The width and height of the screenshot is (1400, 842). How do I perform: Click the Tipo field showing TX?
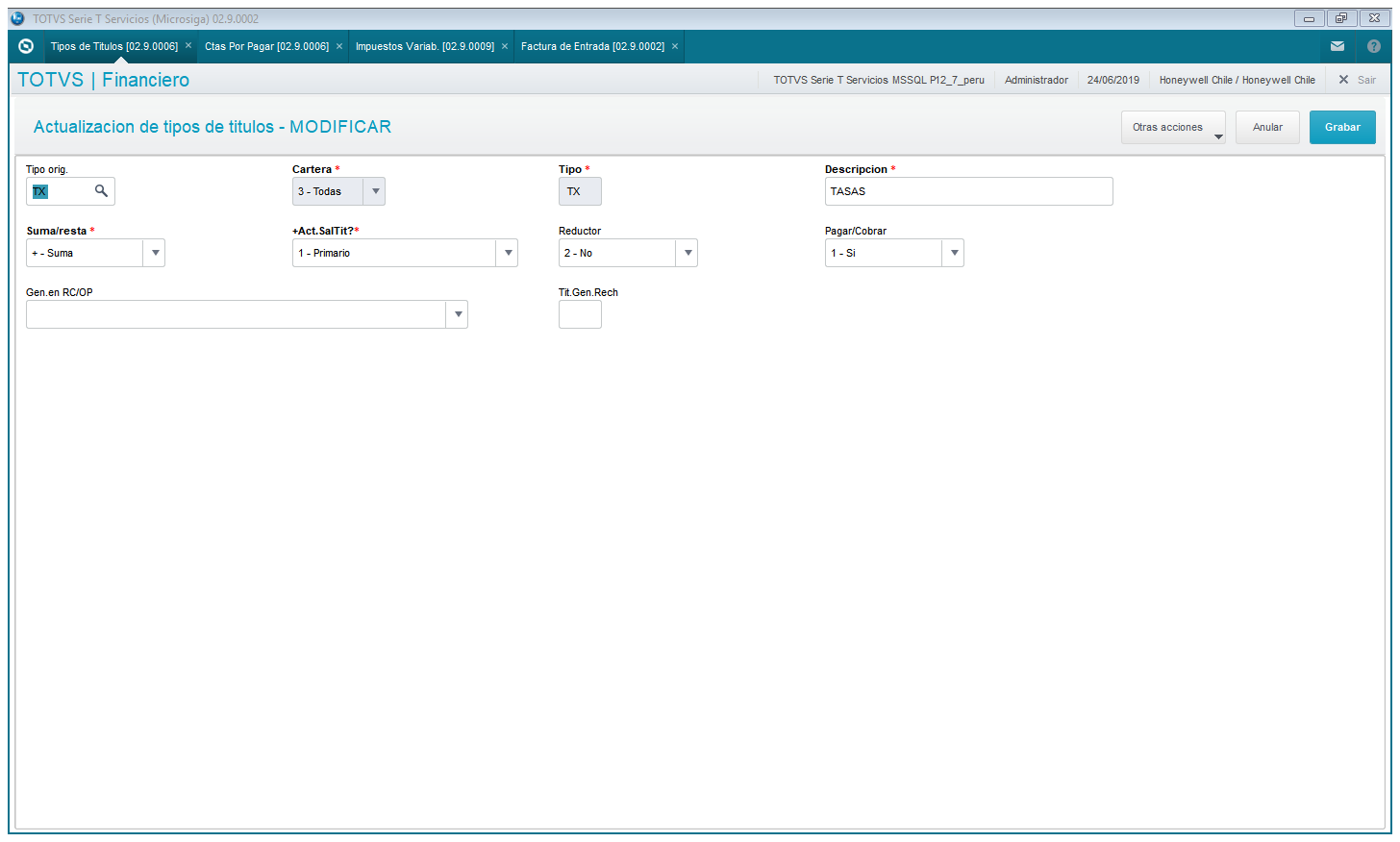pyautogui.click(x=580, y=191)
